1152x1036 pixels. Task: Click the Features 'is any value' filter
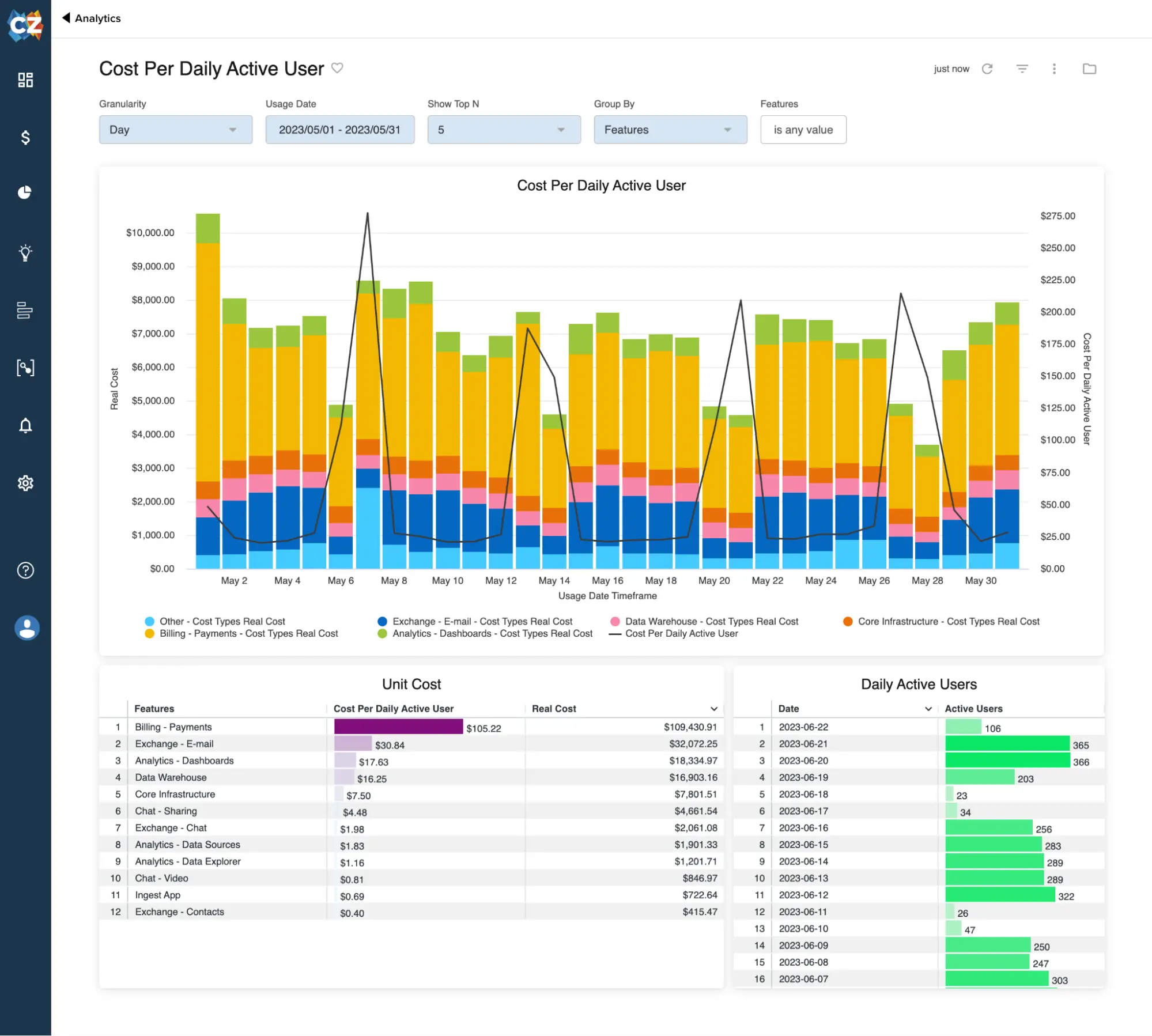click(803, 130)
